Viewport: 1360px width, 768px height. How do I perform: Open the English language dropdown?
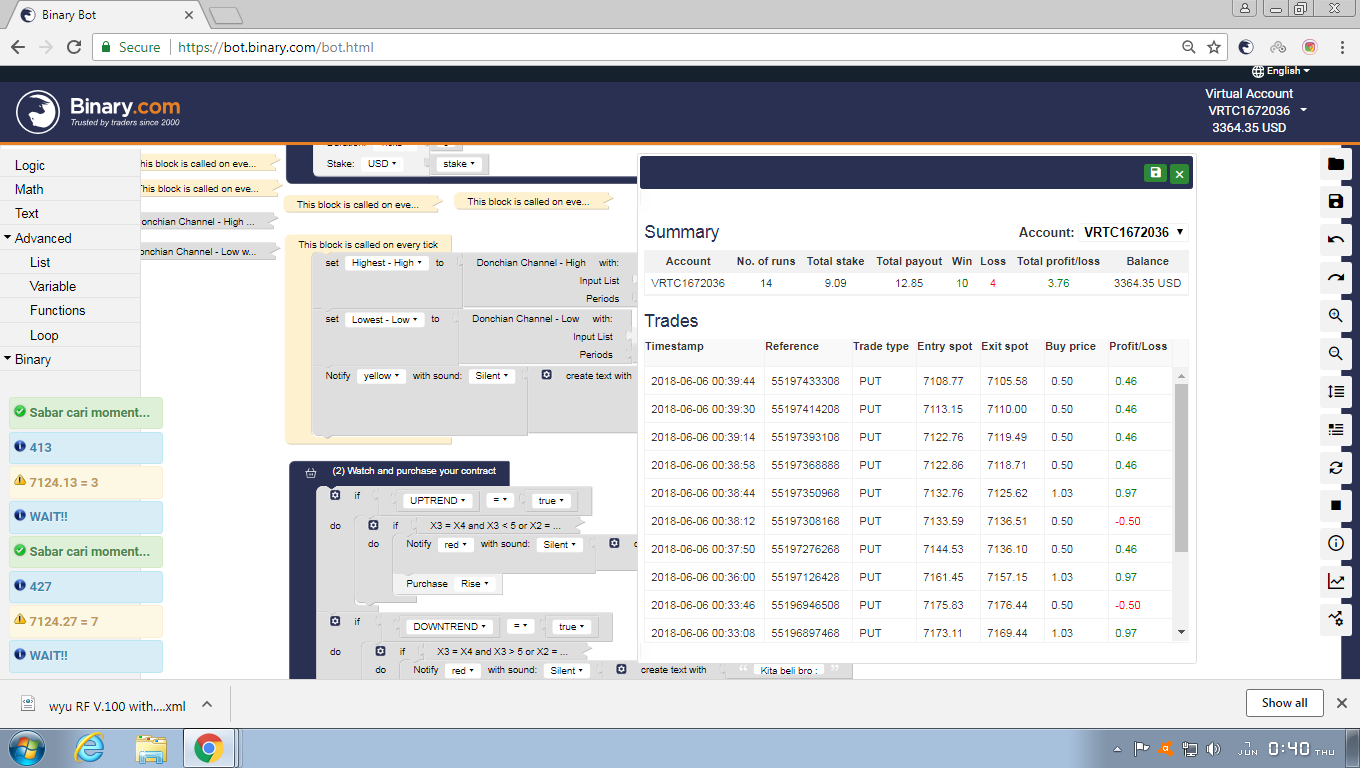1281,71
